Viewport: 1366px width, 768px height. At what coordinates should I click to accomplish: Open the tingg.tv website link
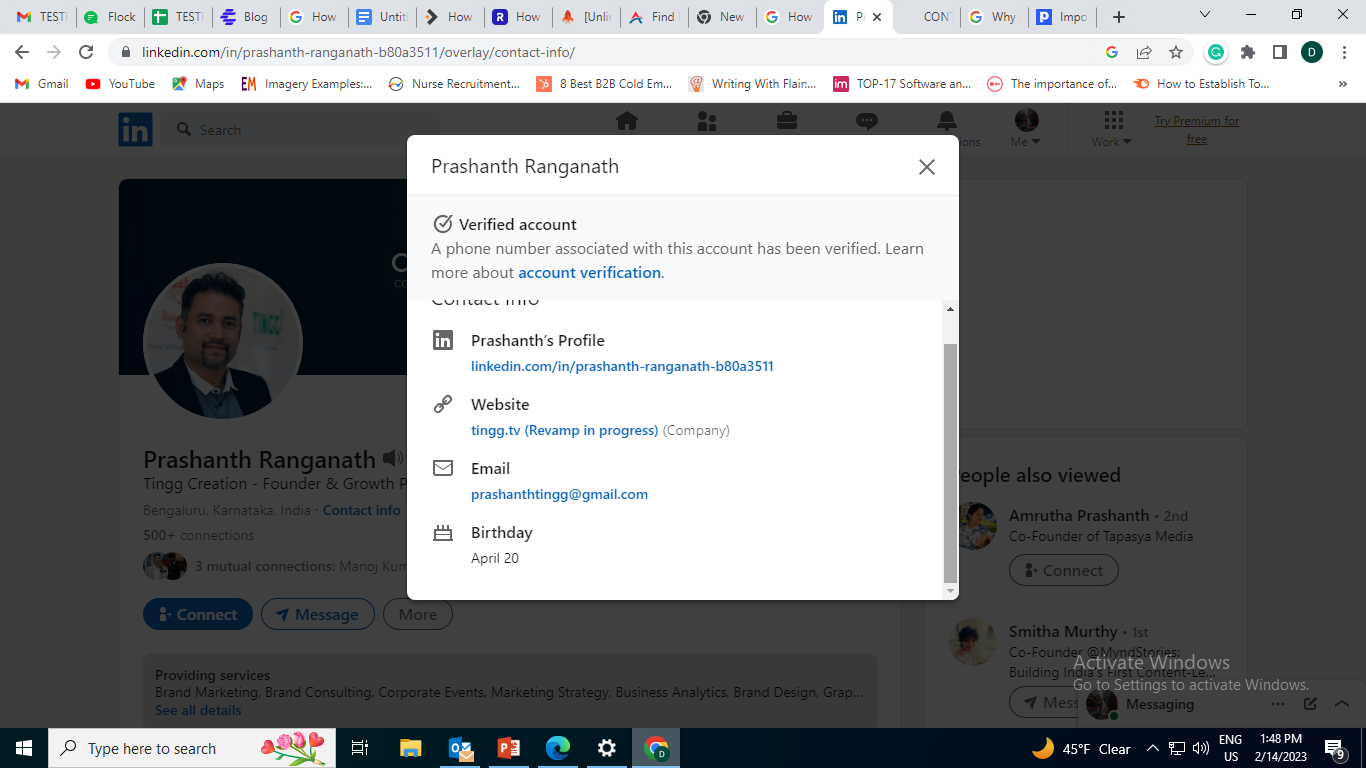(x=564, y=431)
